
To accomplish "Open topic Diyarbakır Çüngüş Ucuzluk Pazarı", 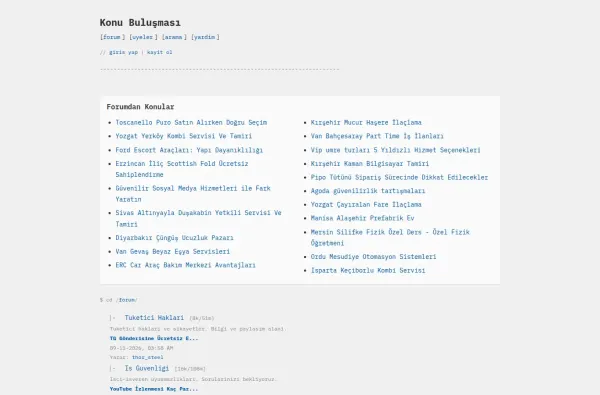I will (x=174, y=238).
